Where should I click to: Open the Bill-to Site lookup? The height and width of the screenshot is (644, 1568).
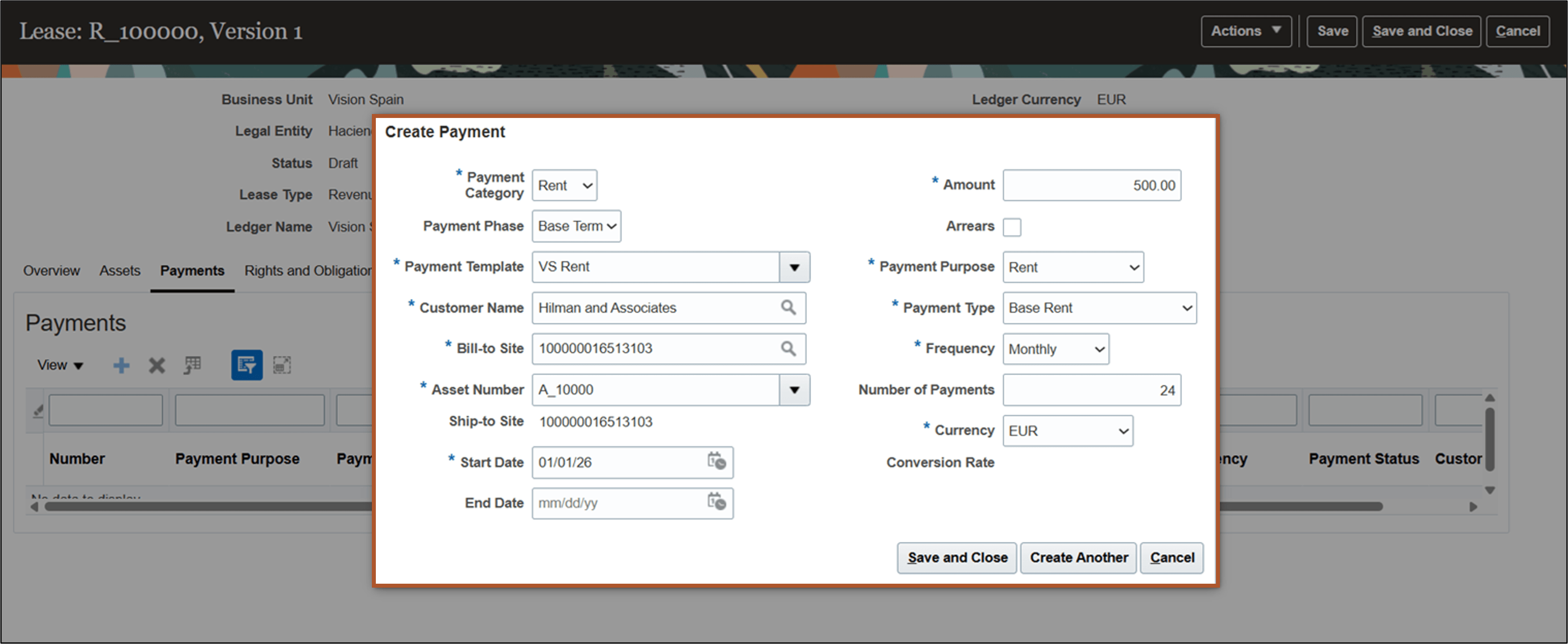(x=789, y=349)
